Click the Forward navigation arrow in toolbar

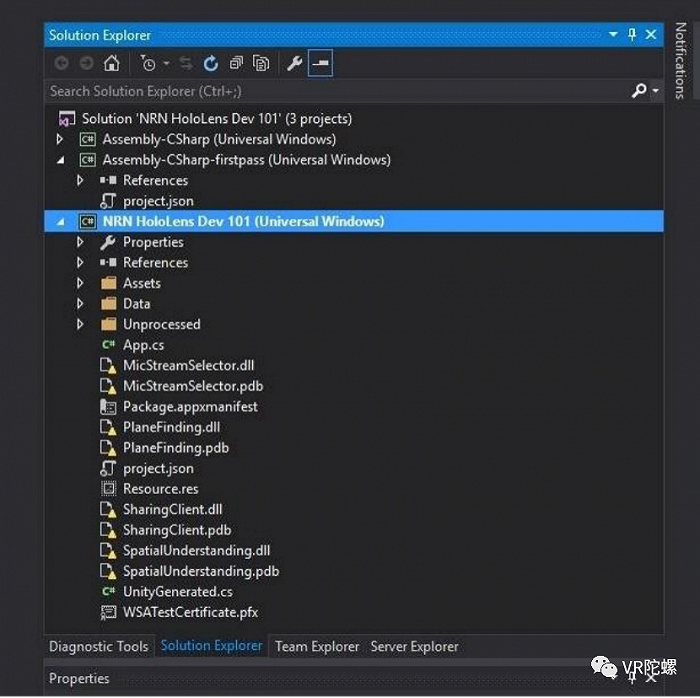click(x=86, y=63)
